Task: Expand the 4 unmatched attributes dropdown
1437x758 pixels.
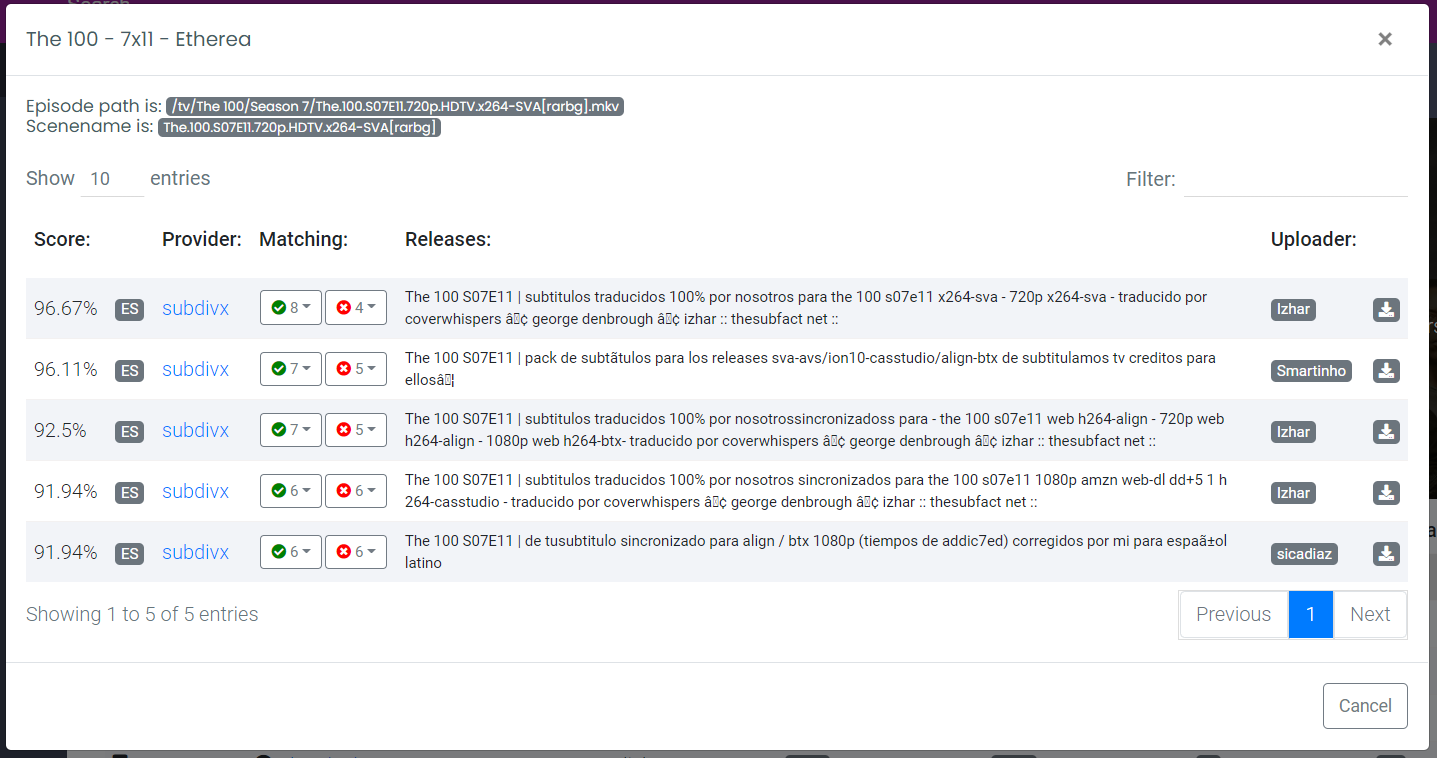Action: point(356,307)
